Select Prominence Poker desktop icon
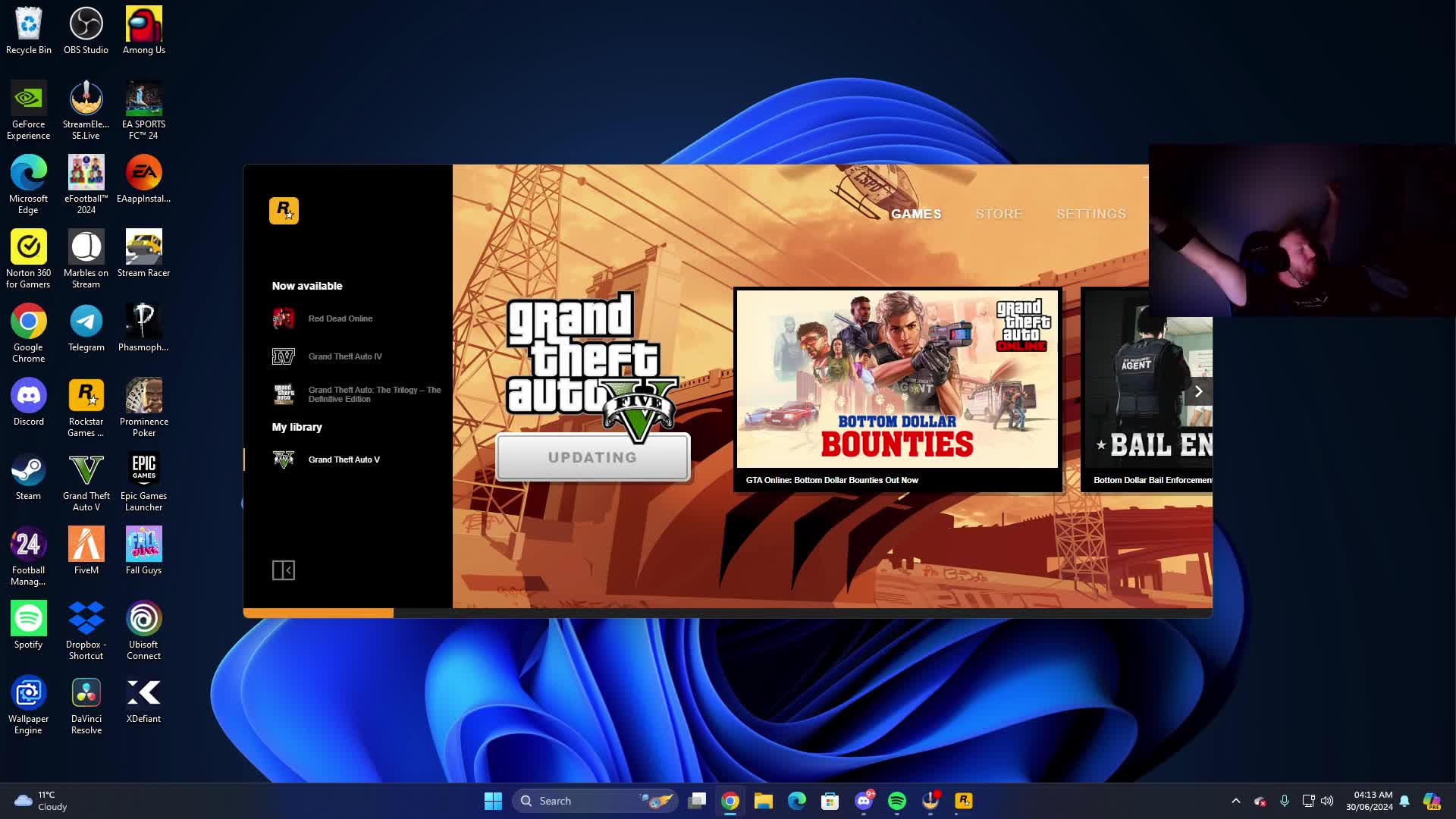Image resolution: width=1456 pixels, height=819 pixels. [144, 408]
